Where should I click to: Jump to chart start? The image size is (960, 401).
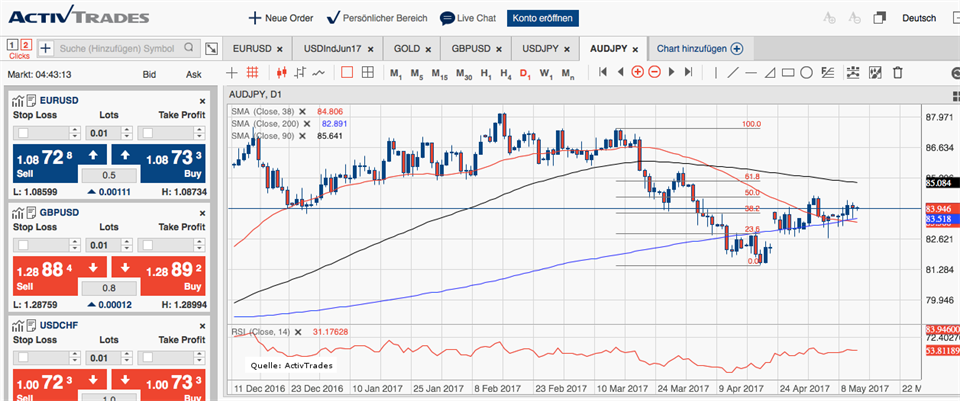(x=602, y=73)
